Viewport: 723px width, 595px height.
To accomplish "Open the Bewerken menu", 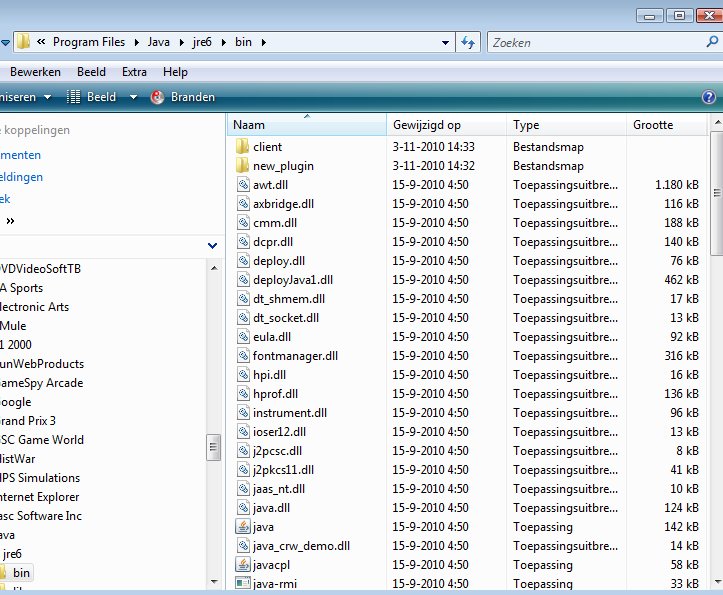I will tap(36, 72).
